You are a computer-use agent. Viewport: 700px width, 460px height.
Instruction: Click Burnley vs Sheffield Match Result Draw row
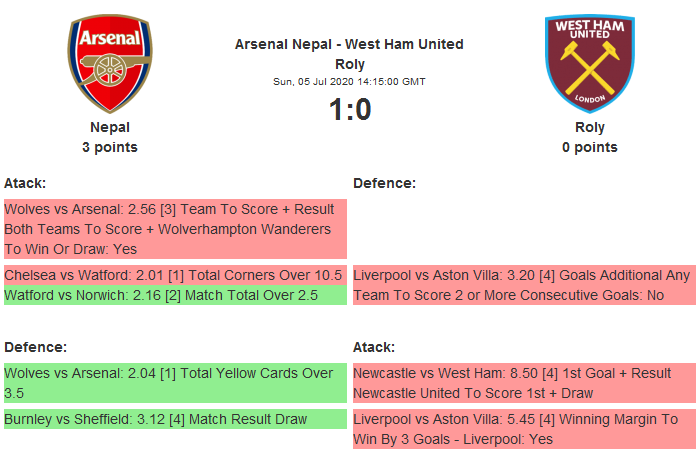174,419
